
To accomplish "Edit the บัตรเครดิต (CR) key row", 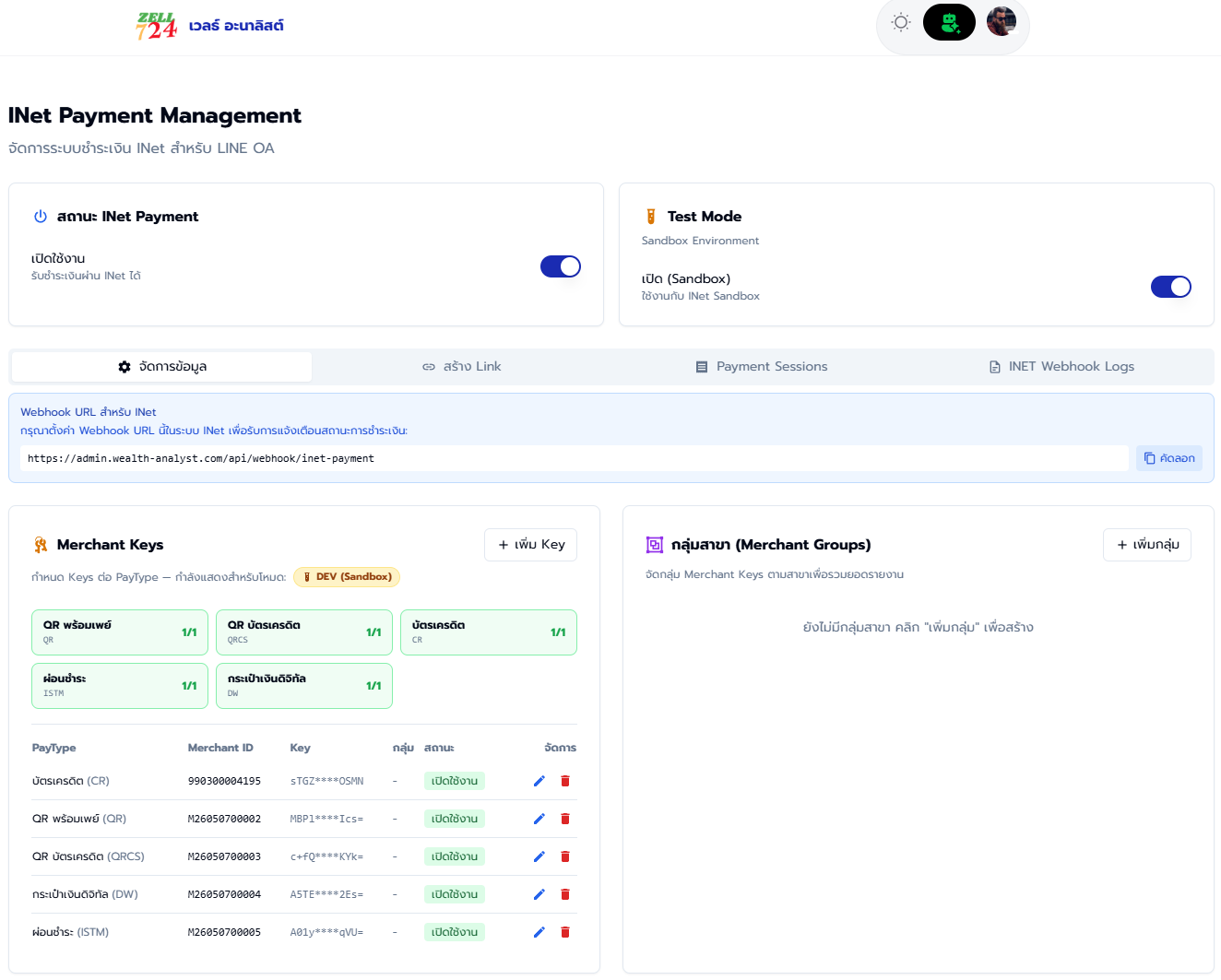I will (x=539, y=781).
